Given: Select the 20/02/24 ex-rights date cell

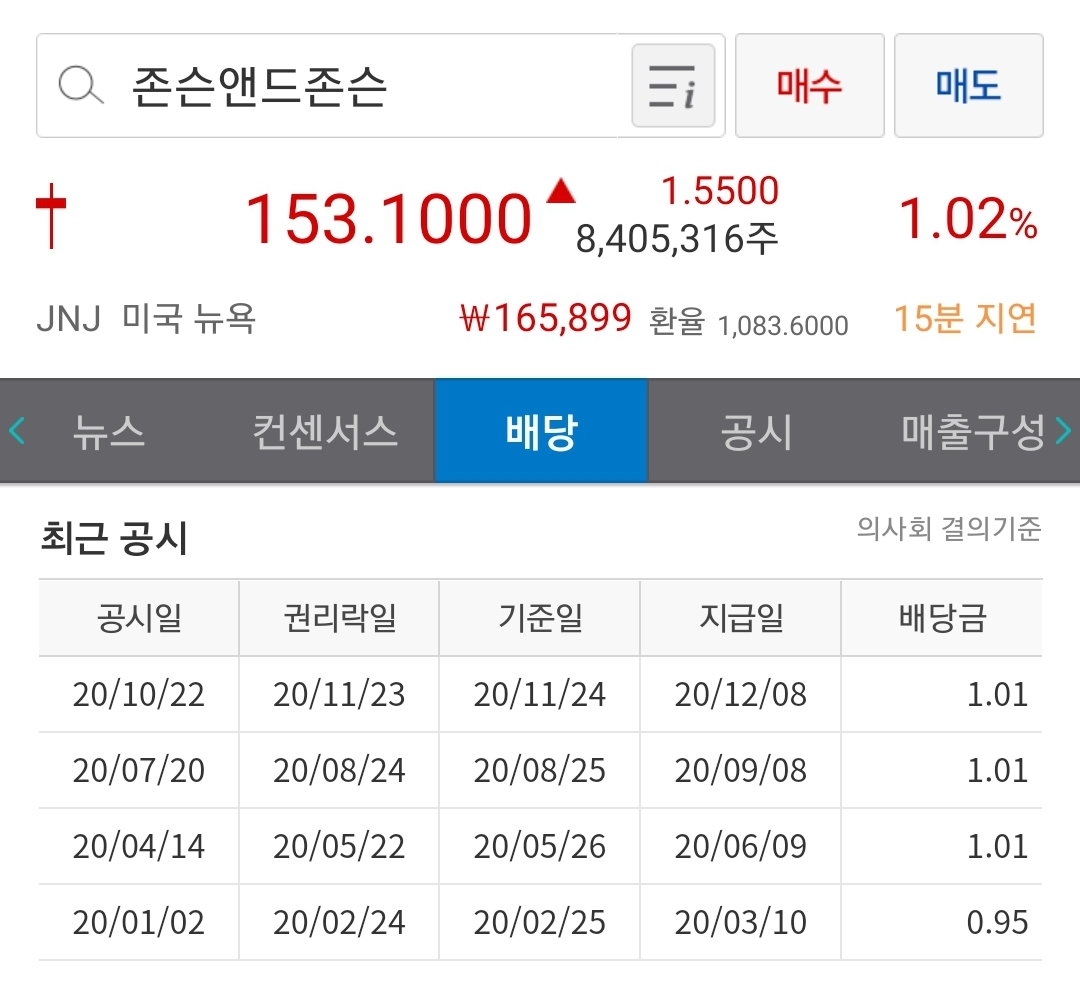Looking at the screenshot, I should [340, 922].
